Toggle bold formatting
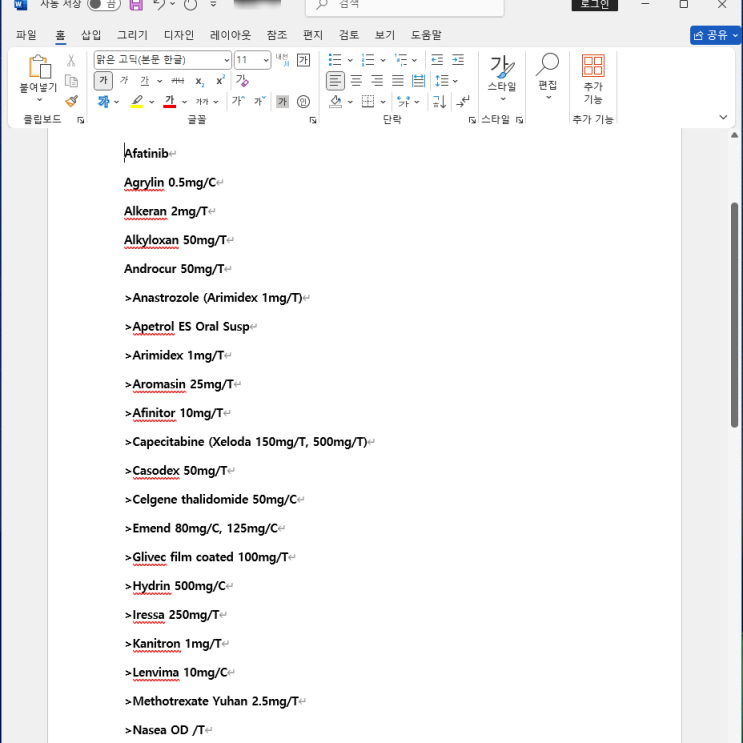 pos(103,80)
